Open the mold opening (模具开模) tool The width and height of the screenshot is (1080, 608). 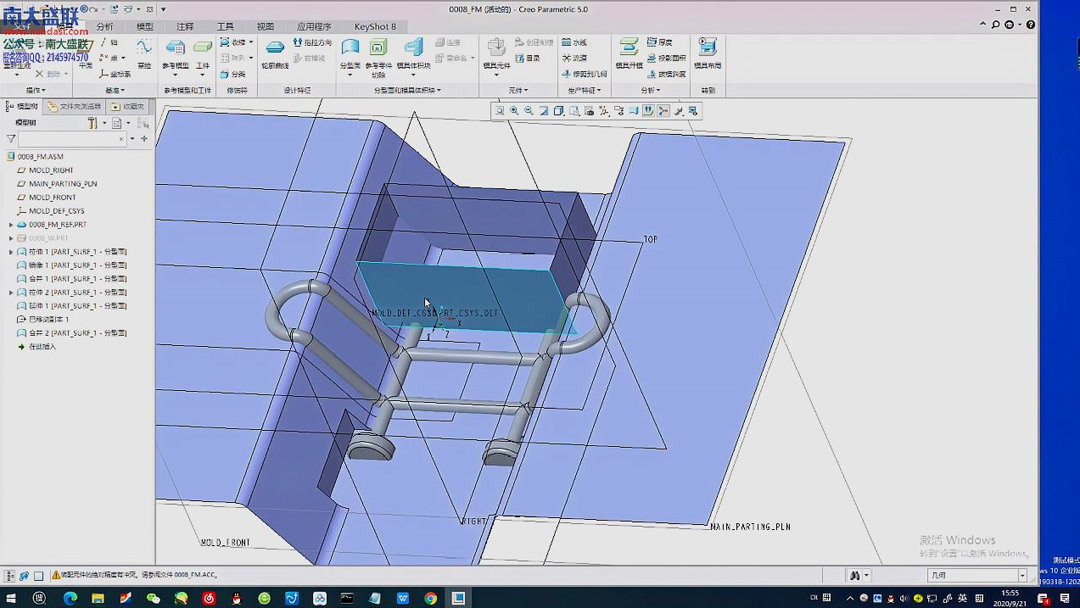coord(629,49)
